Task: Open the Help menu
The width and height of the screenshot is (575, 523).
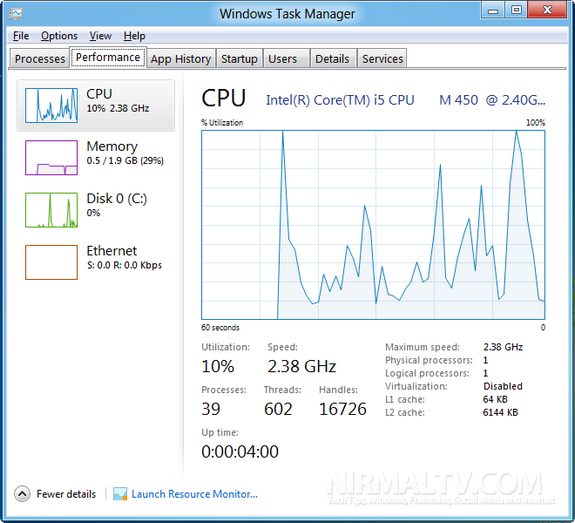Action: pyautogui.click(x=134, y=36)
